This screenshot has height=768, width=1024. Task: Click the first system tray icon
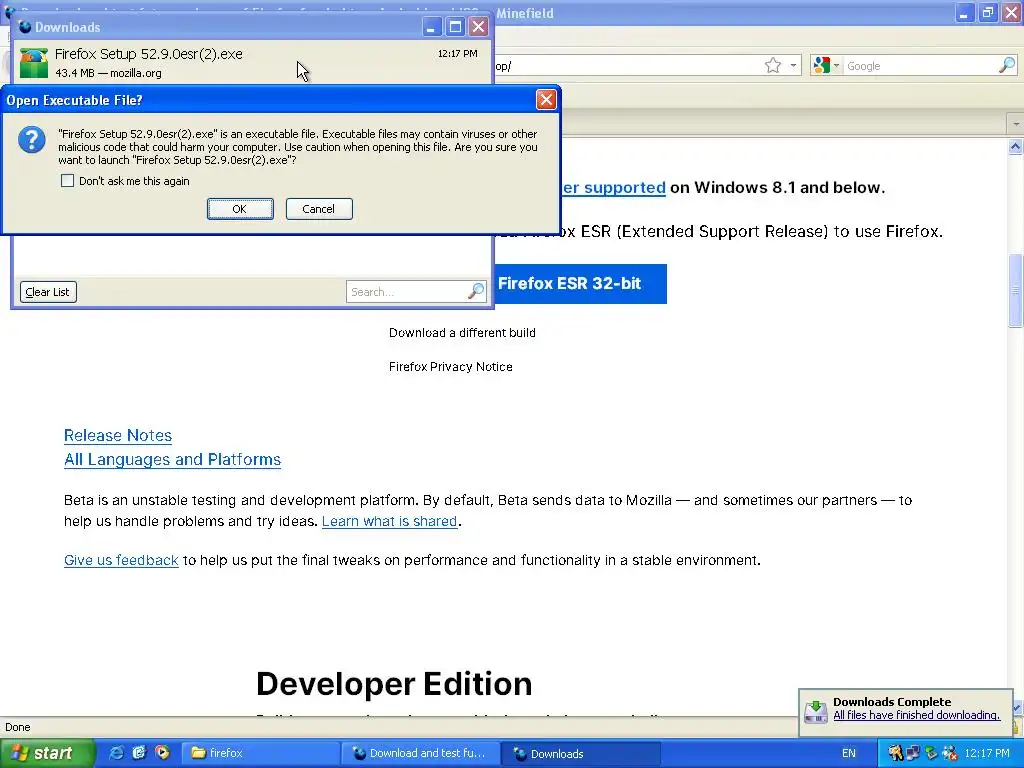point(895,753)
